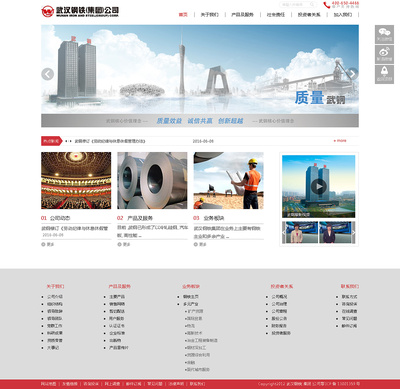Image resolution: width=400 pixels, height=389 pixels.
Task: Open footer link 公司概况
Action: tap(279, 297)
